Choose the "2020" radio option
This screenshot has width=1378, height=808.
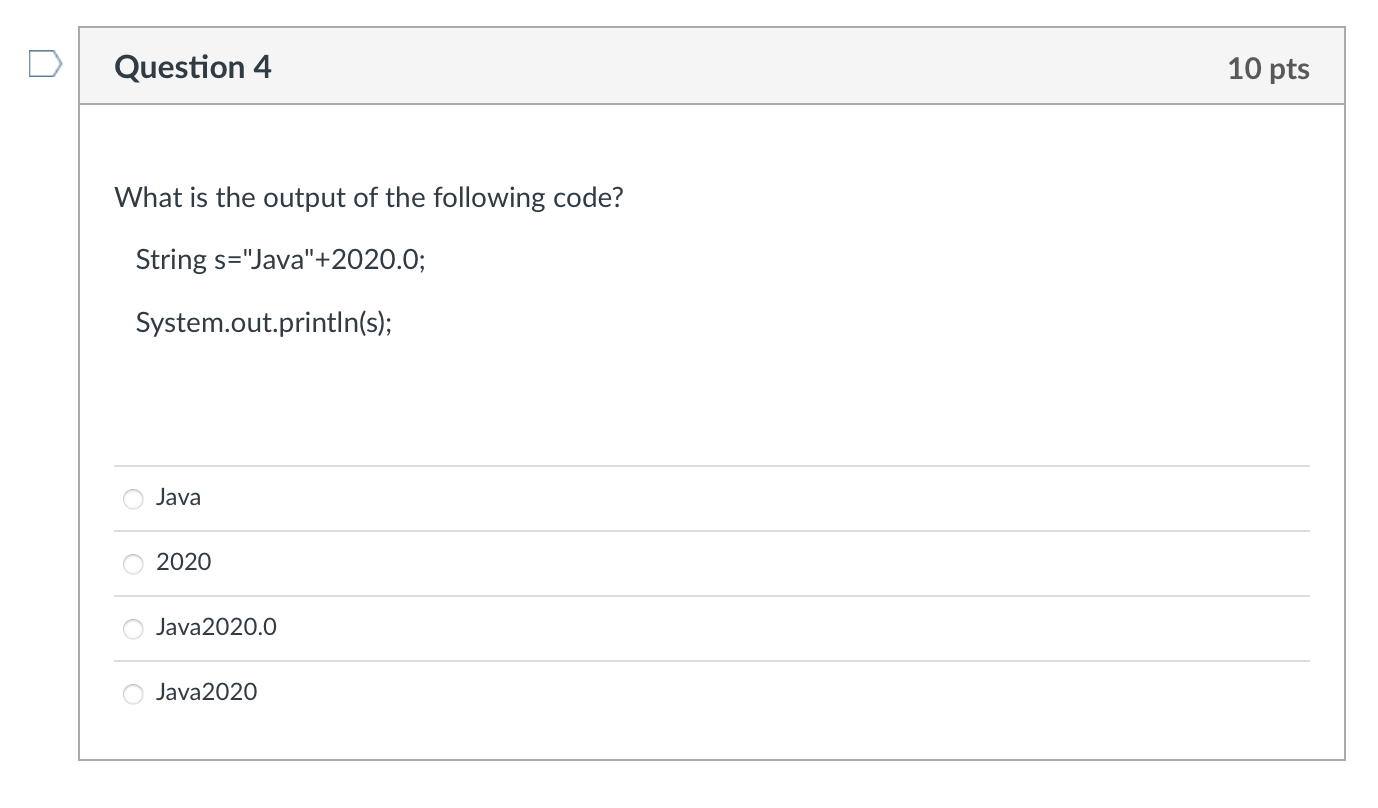(134, 563)
